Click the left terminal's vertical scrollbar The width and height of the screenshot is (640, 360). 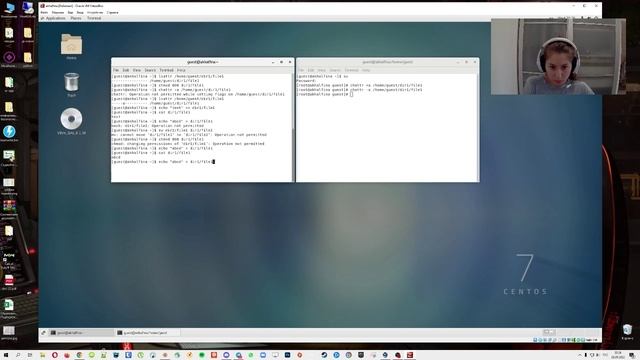tap(292, 127)
